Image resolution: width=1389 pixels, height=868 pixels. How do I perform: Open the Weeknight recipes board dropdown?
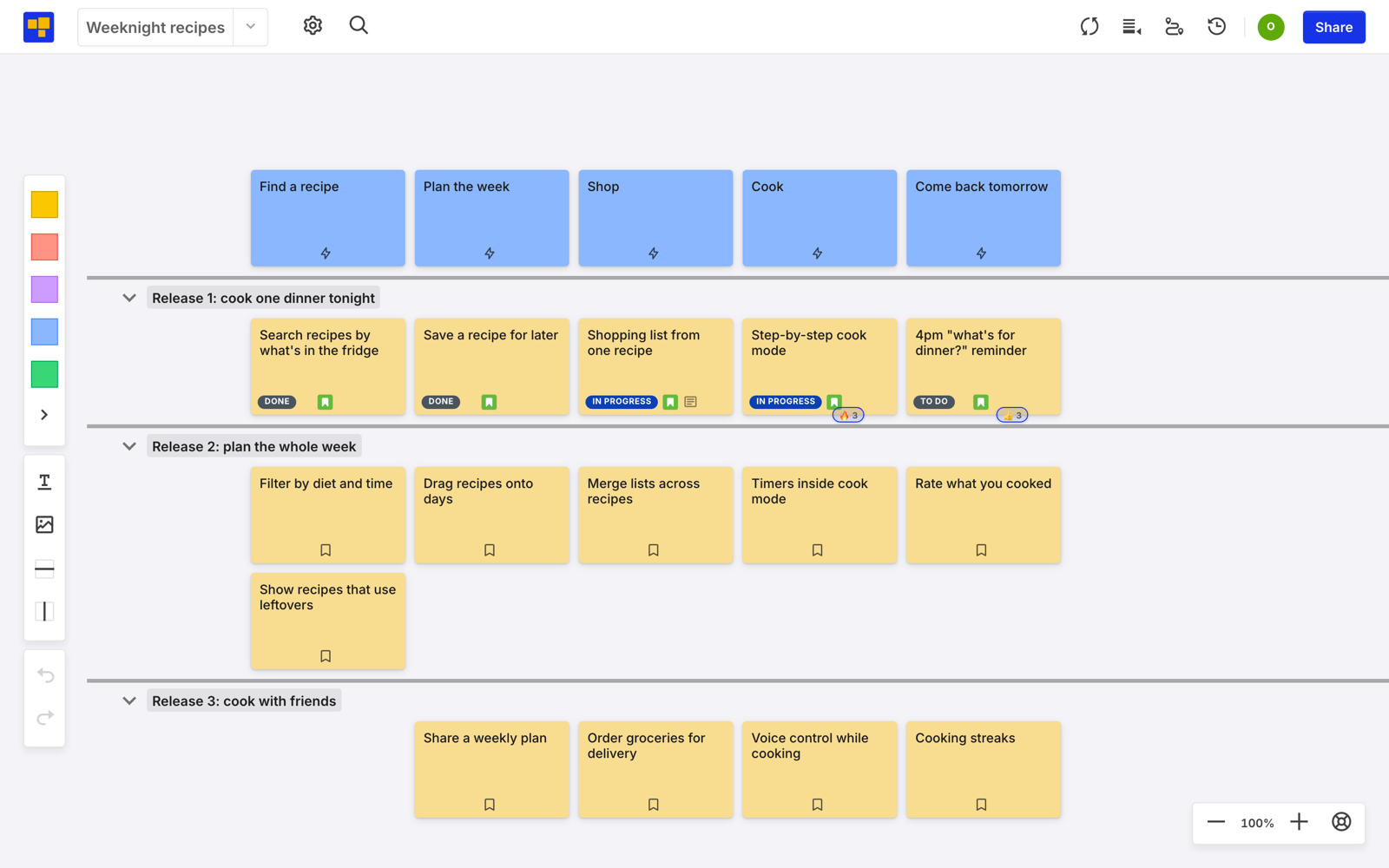pyautogui.click(x=250, y=27)
